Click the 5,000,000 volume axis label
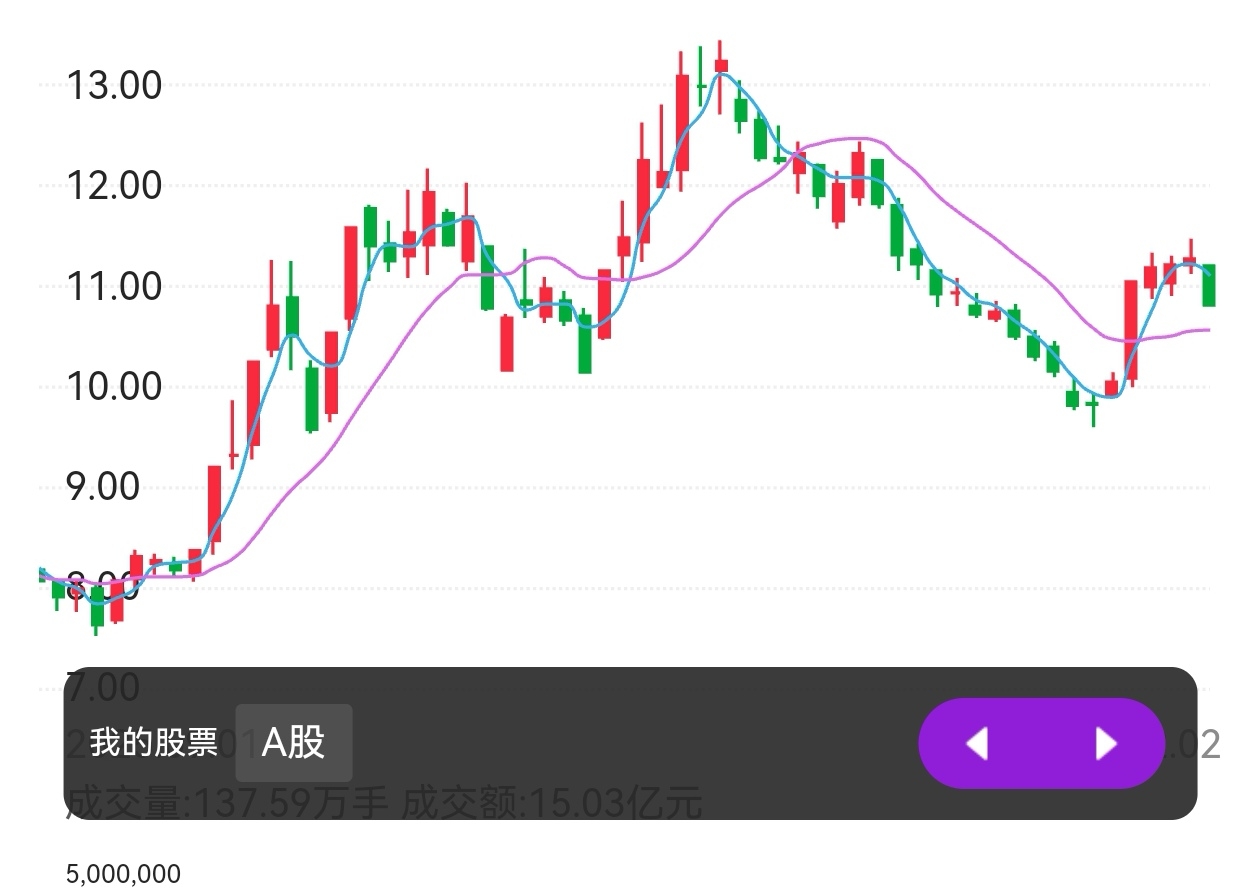The image size is (1260, 892). pyautogui.click(x=123, y=875)
